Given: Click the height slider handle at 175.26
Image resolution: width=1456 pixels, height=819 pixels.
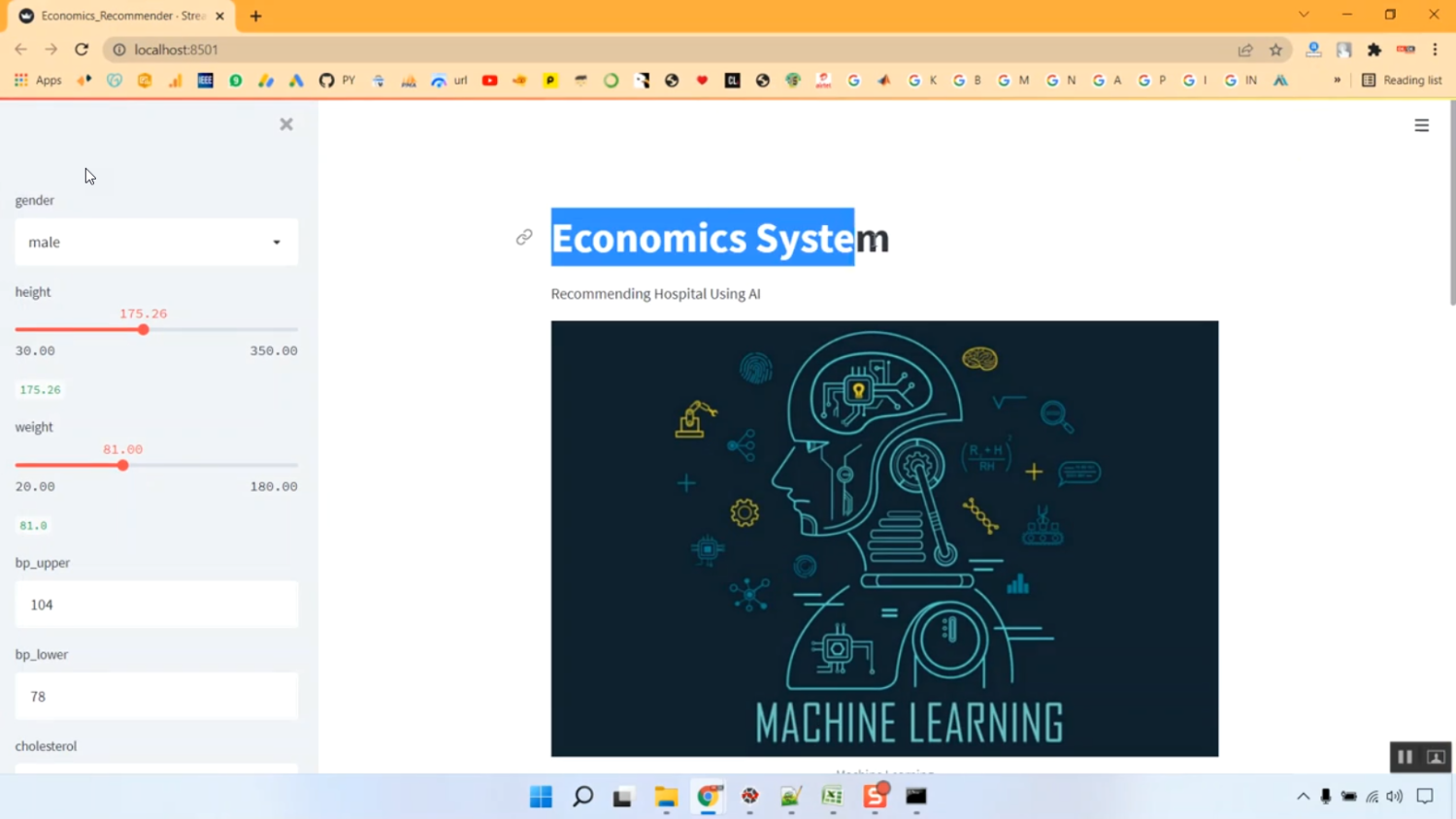Looking at the screenshot, I should [143, 330].
